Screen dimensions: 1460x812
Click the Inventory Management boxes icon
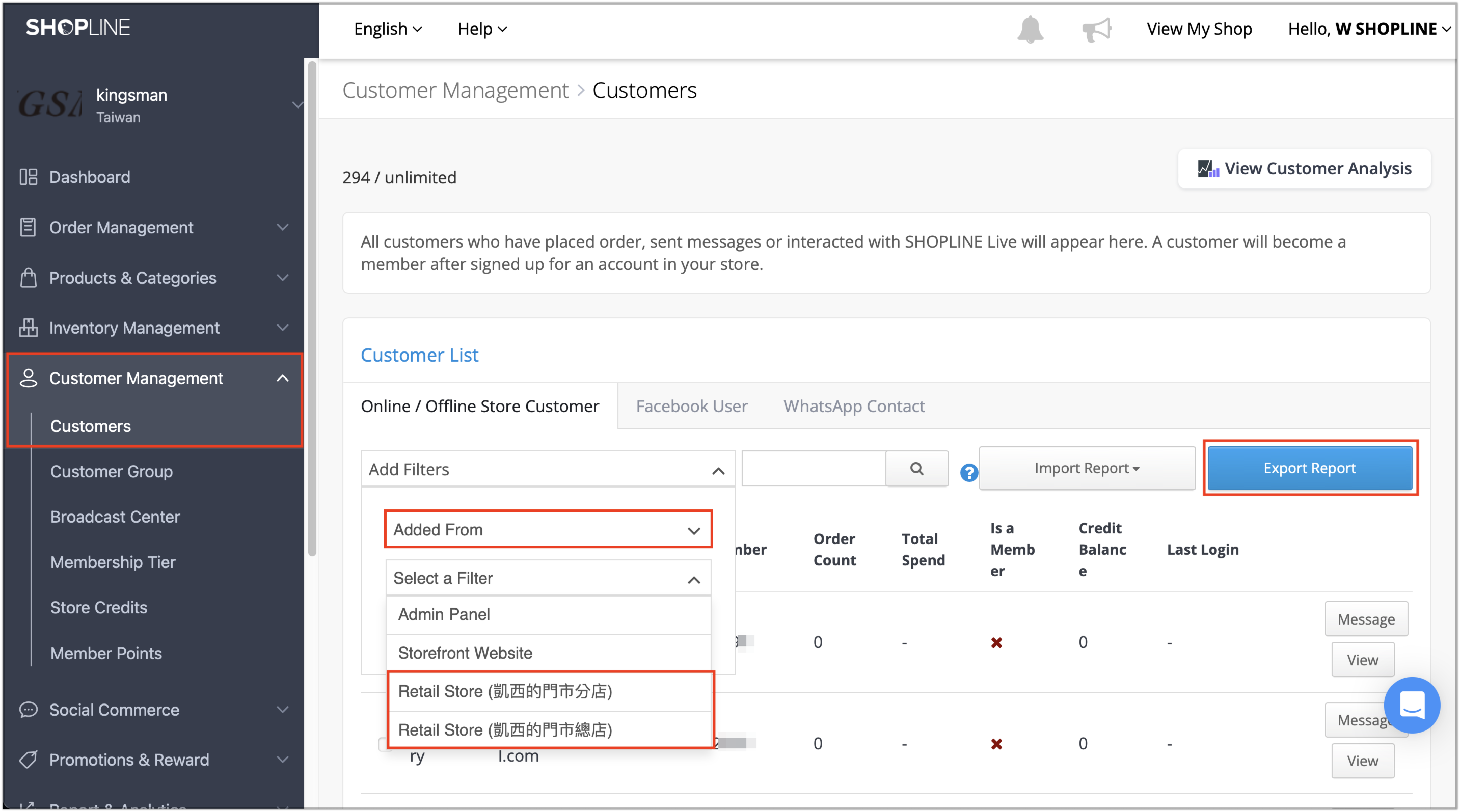coord(28,328)
